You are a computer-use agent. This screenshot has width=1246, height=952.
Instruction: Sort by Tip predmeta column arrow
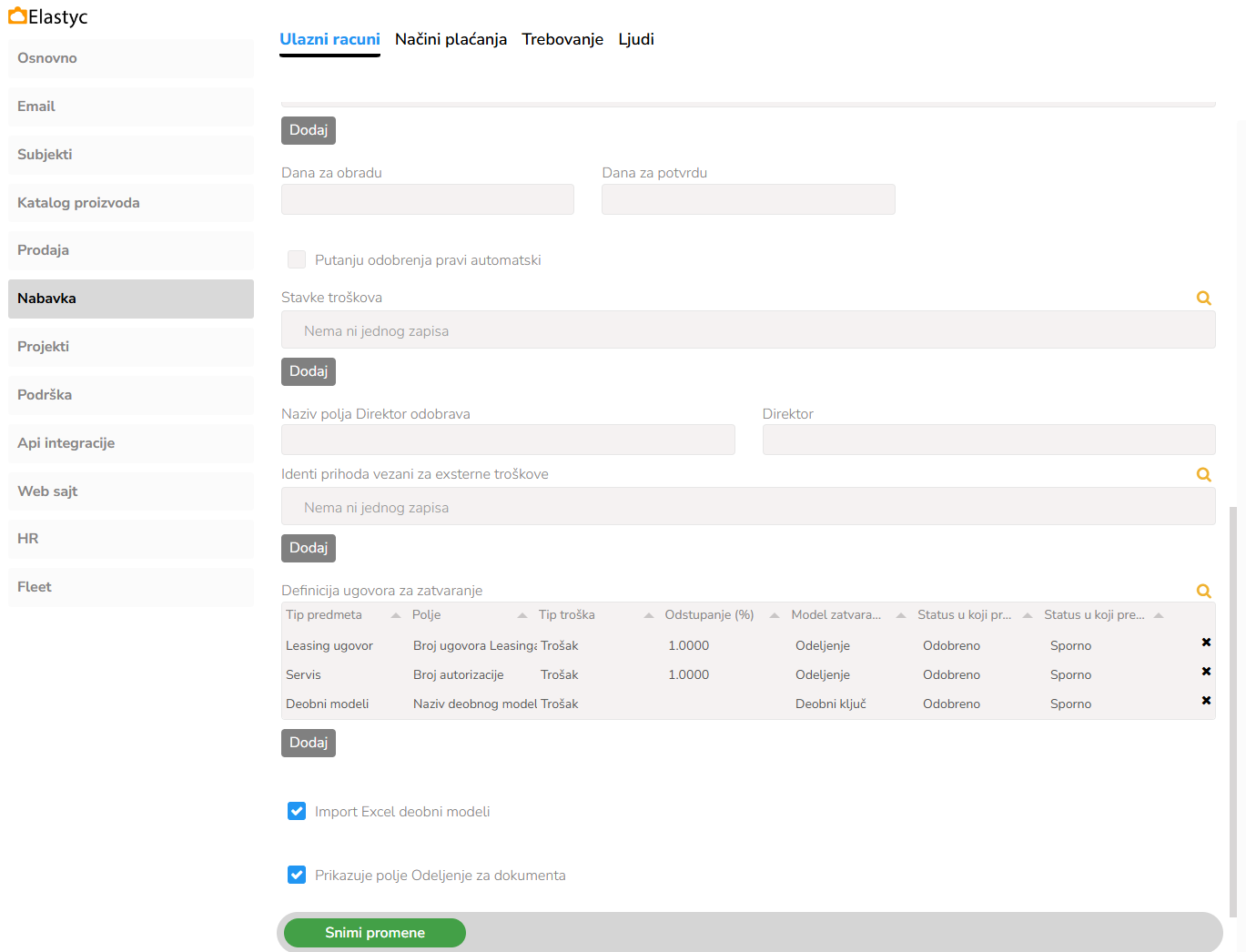pyautogui.click(x=396, y=615)
